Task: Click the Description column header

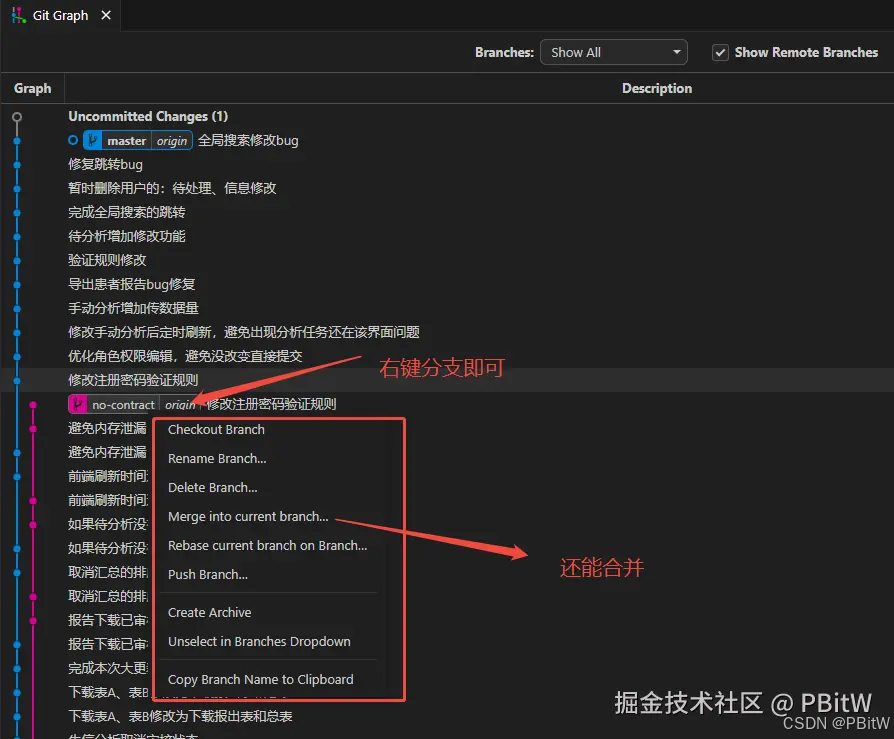Action: point(657,88)
